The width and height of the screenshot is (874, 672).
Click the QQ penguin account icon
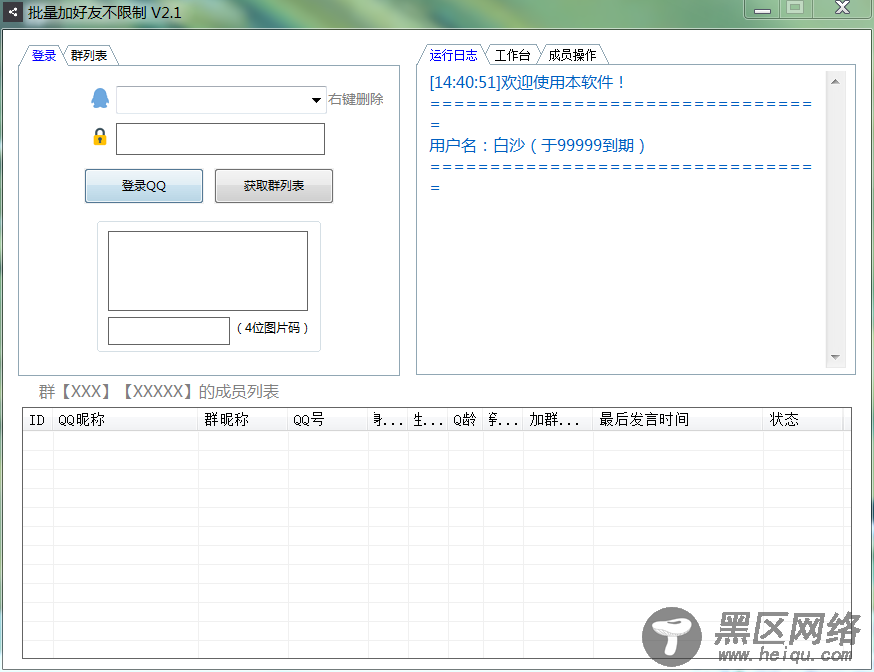point(99,98)
